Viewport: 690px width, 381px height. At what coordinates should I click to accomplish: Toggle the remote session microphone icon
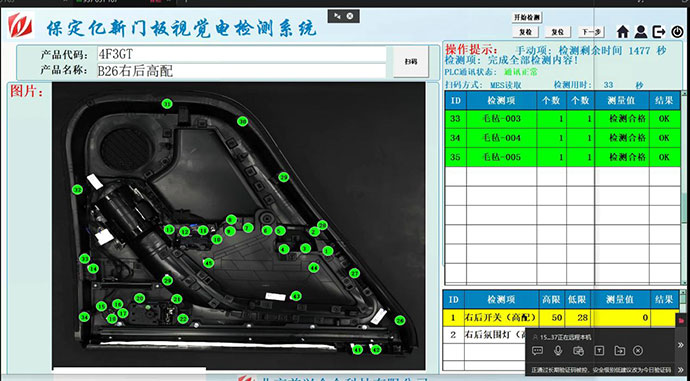coord(558,351)
